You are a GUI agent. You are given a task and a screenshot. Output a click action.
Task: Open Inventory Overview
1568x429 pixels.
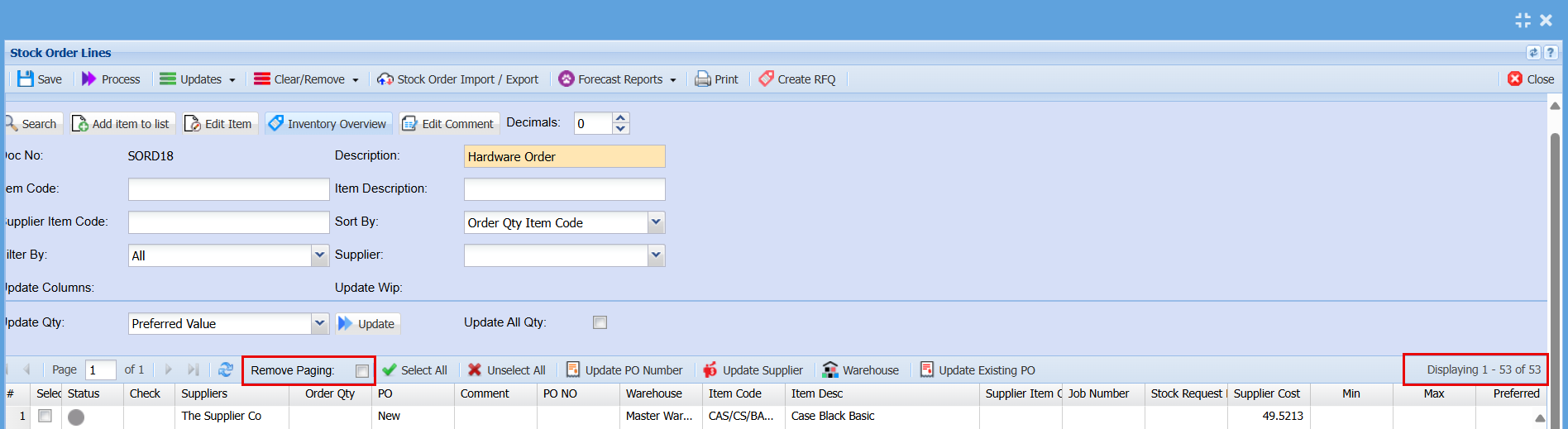[x=328, y=123]
